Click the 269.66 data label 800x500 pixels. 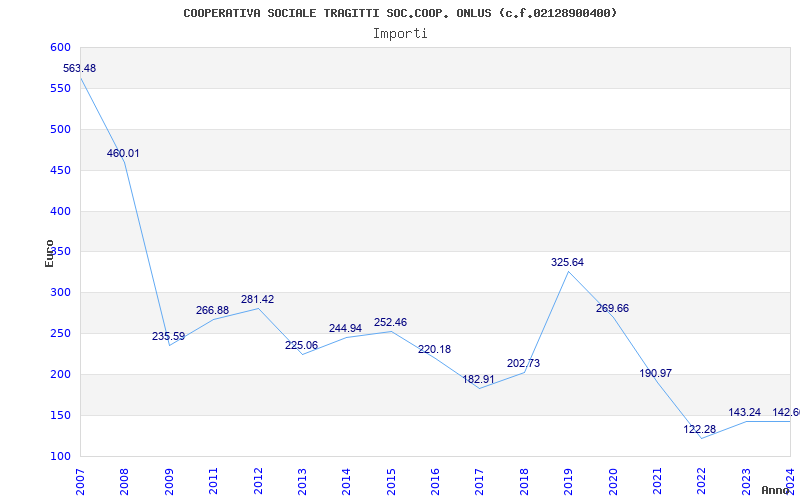click(612, 309)
